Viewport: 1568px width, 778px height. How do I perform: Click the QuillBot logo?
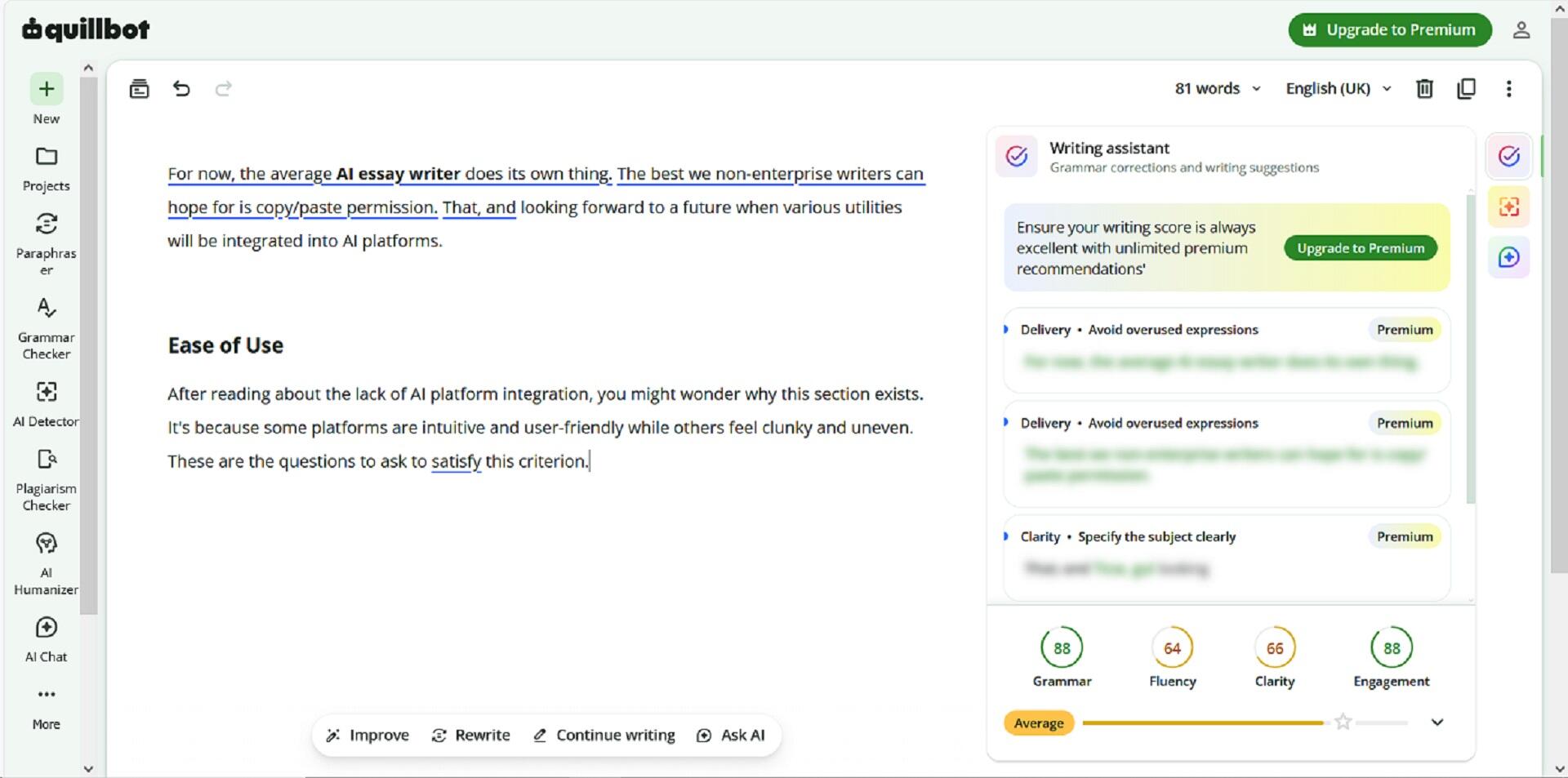(x=86, y=29)
